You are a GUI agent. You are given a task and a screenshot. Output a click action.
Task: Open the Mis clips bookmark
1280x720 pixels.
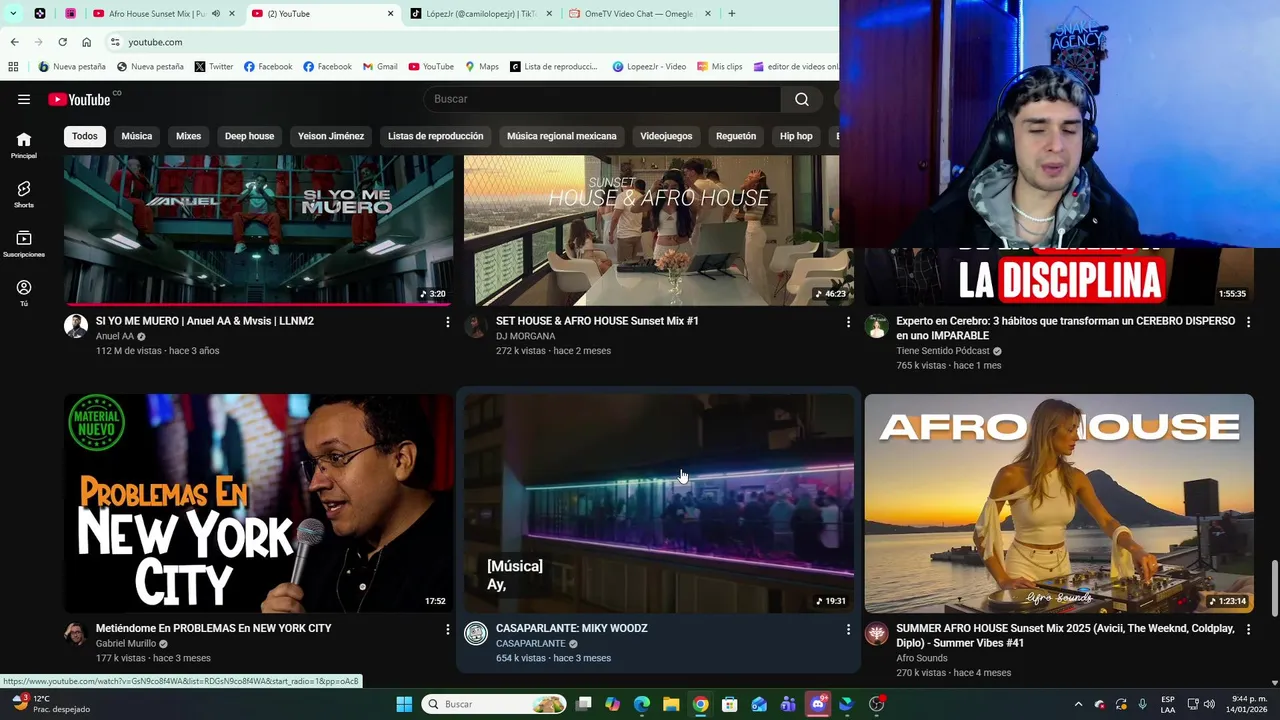pyautogui.click(x=720, y=67)
